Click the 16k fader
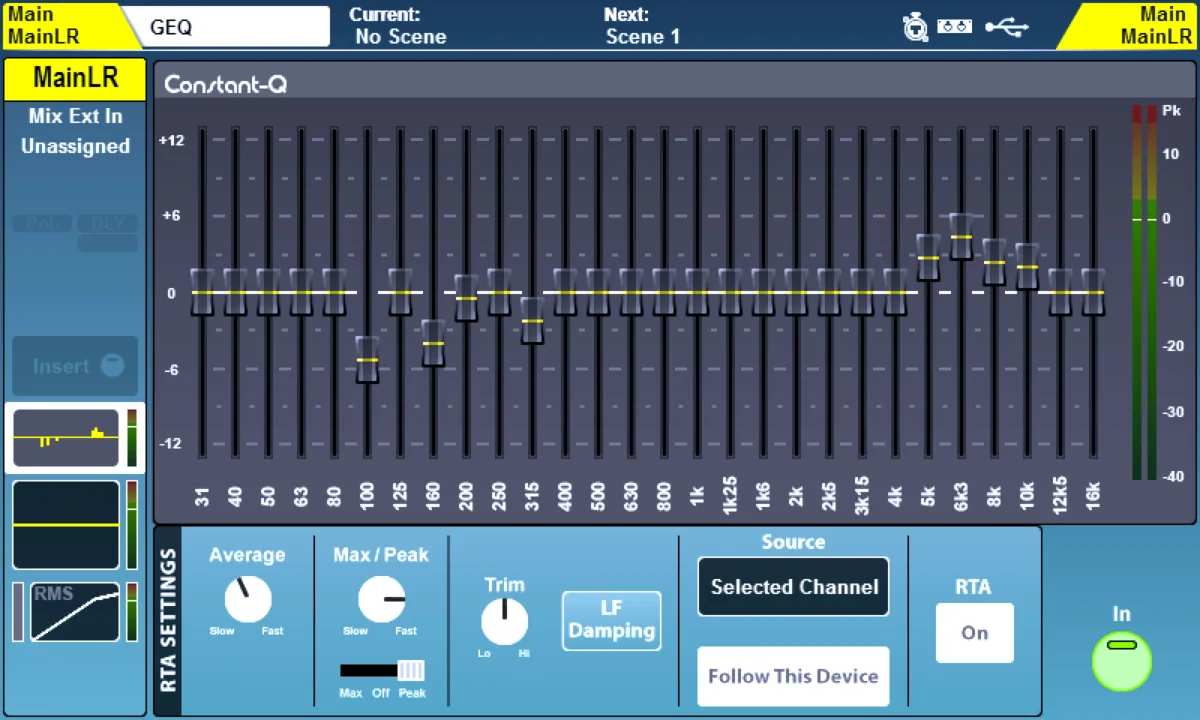Screen dimensions: 1200x720 click(x=1093, y=292)
